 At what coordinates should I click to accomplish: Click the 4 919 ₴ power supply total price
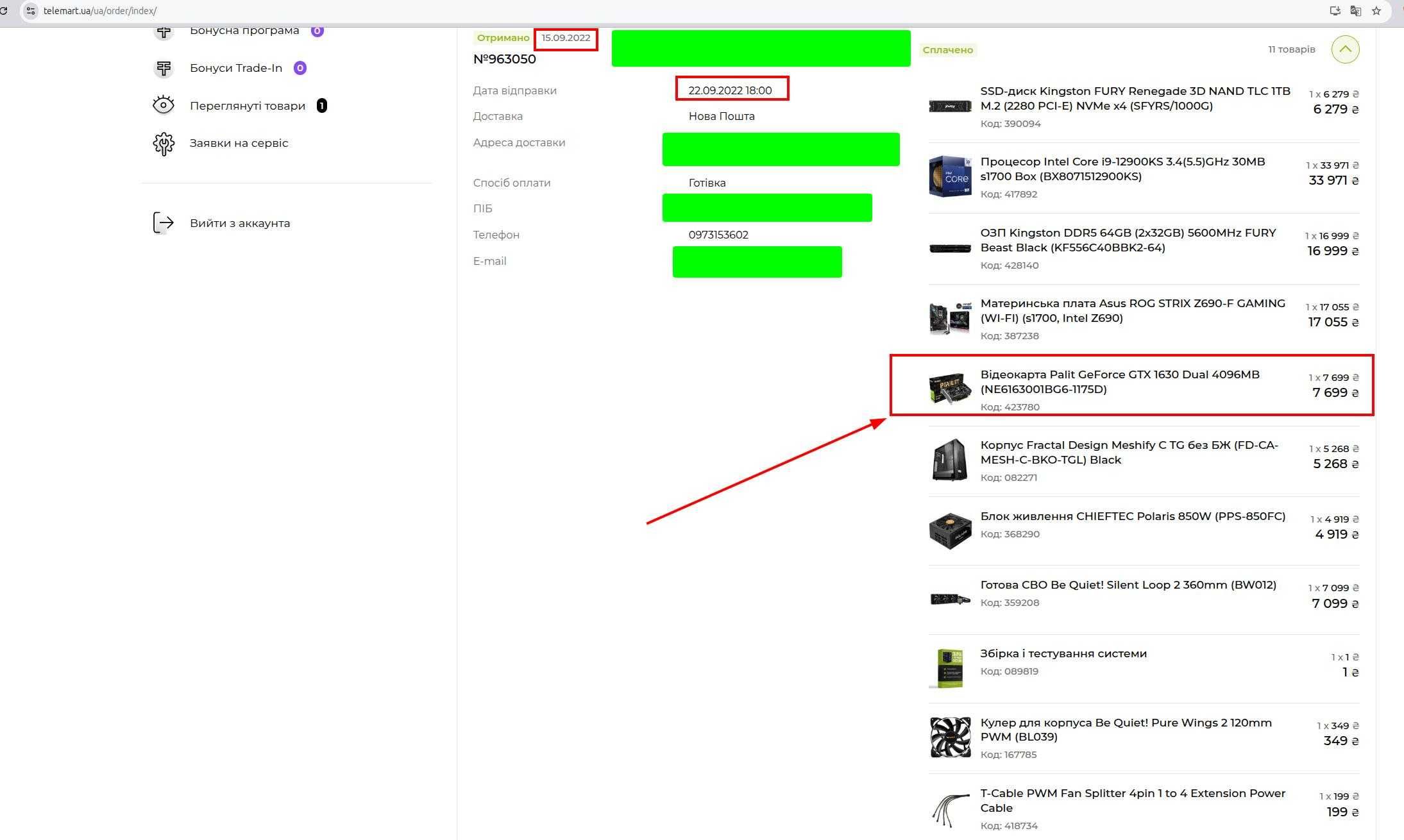pos(1337,534)
